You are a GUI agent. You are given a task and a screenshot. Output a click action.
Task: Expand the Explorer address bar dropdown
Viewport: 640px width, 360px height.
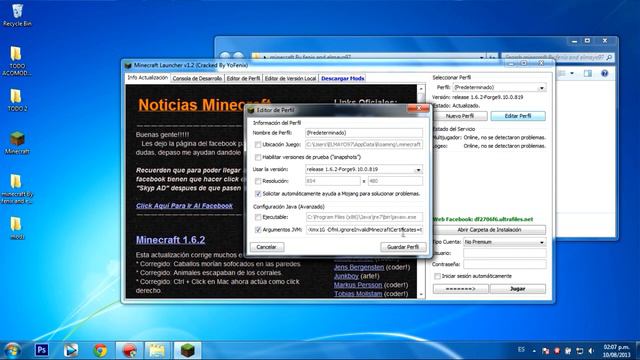click(482, 58)
